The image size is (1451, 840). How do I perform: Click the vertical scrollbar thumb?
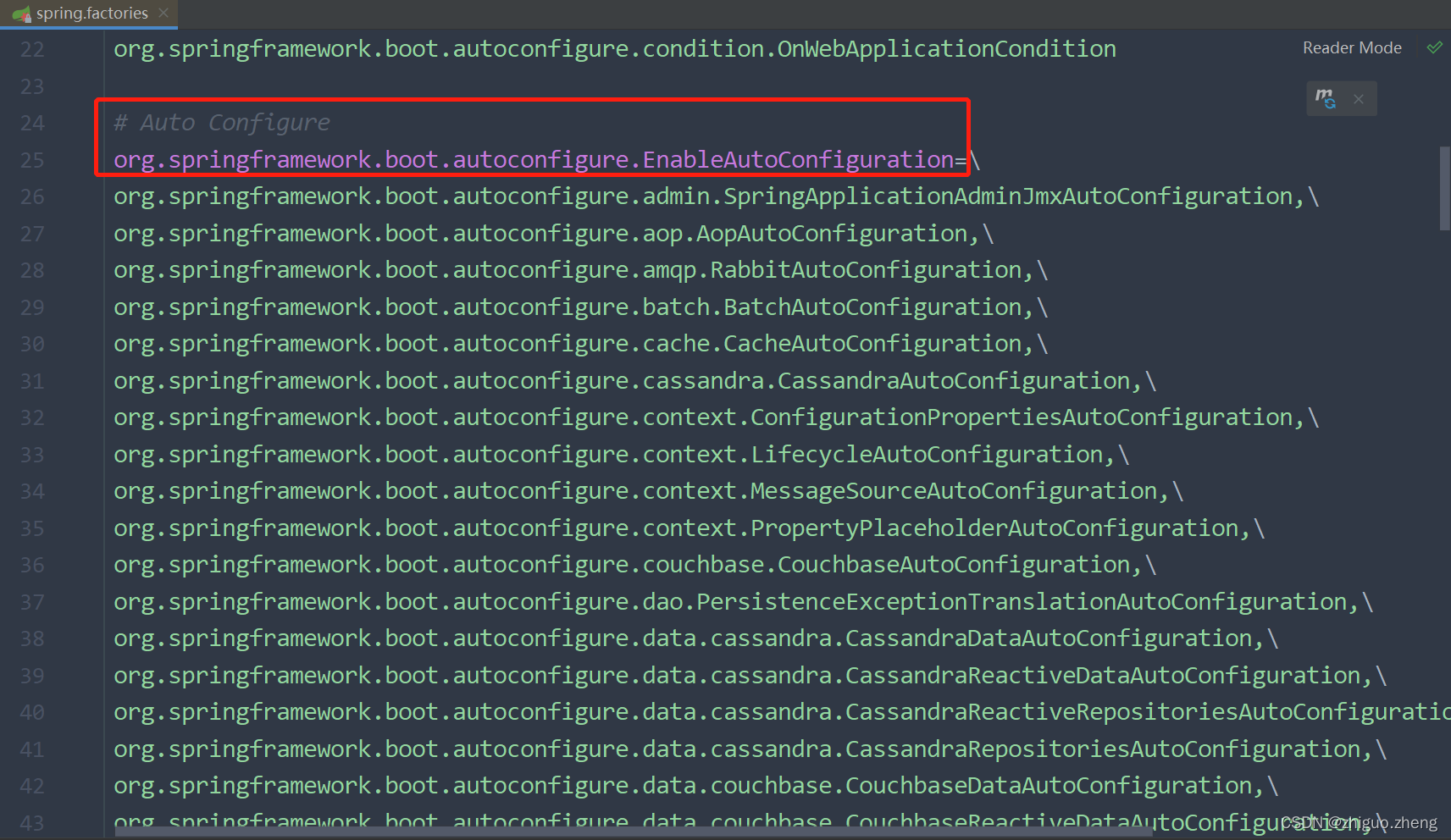tap(1444, 188)
